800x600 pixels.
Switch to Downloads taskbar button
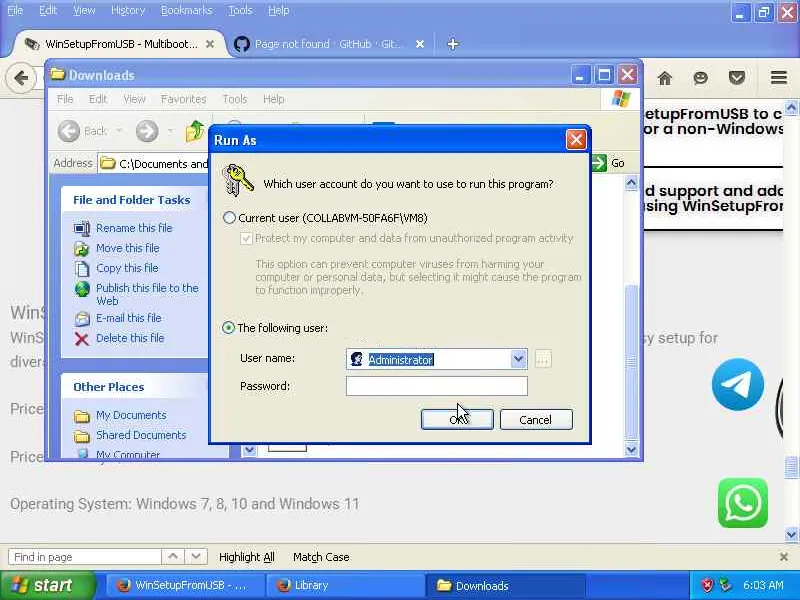(505, 586)
